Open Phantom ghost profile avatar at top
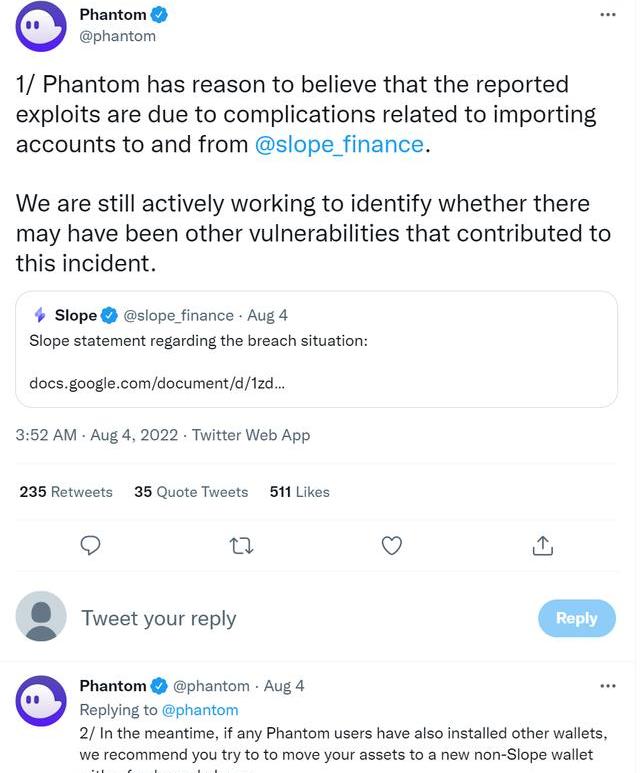Viewport: 640px width, 773px height. tap(41, 26)
